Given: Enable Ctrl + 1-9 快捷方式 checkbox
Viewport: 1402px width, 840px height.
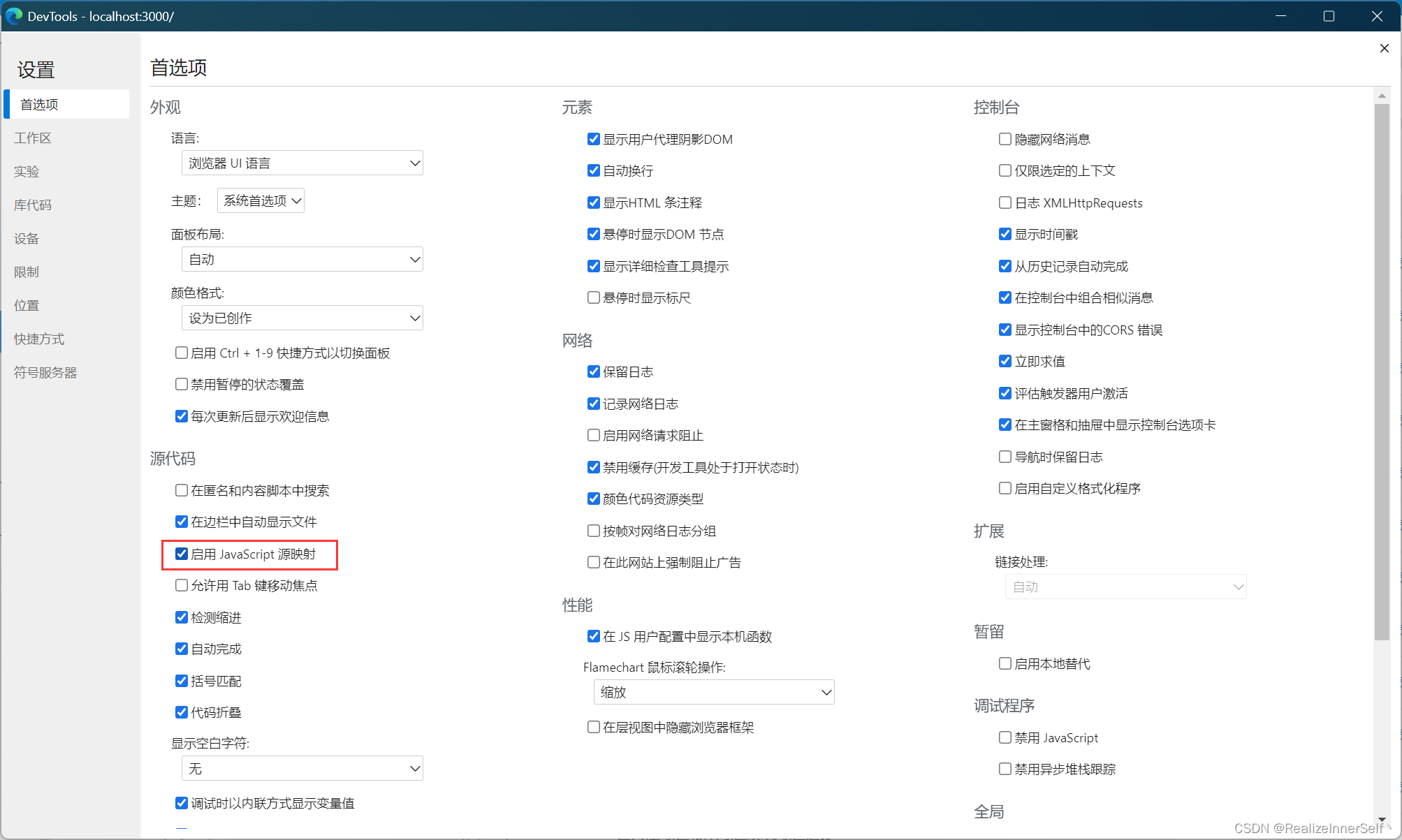Looking at the screenshot, I should (182, 353).
